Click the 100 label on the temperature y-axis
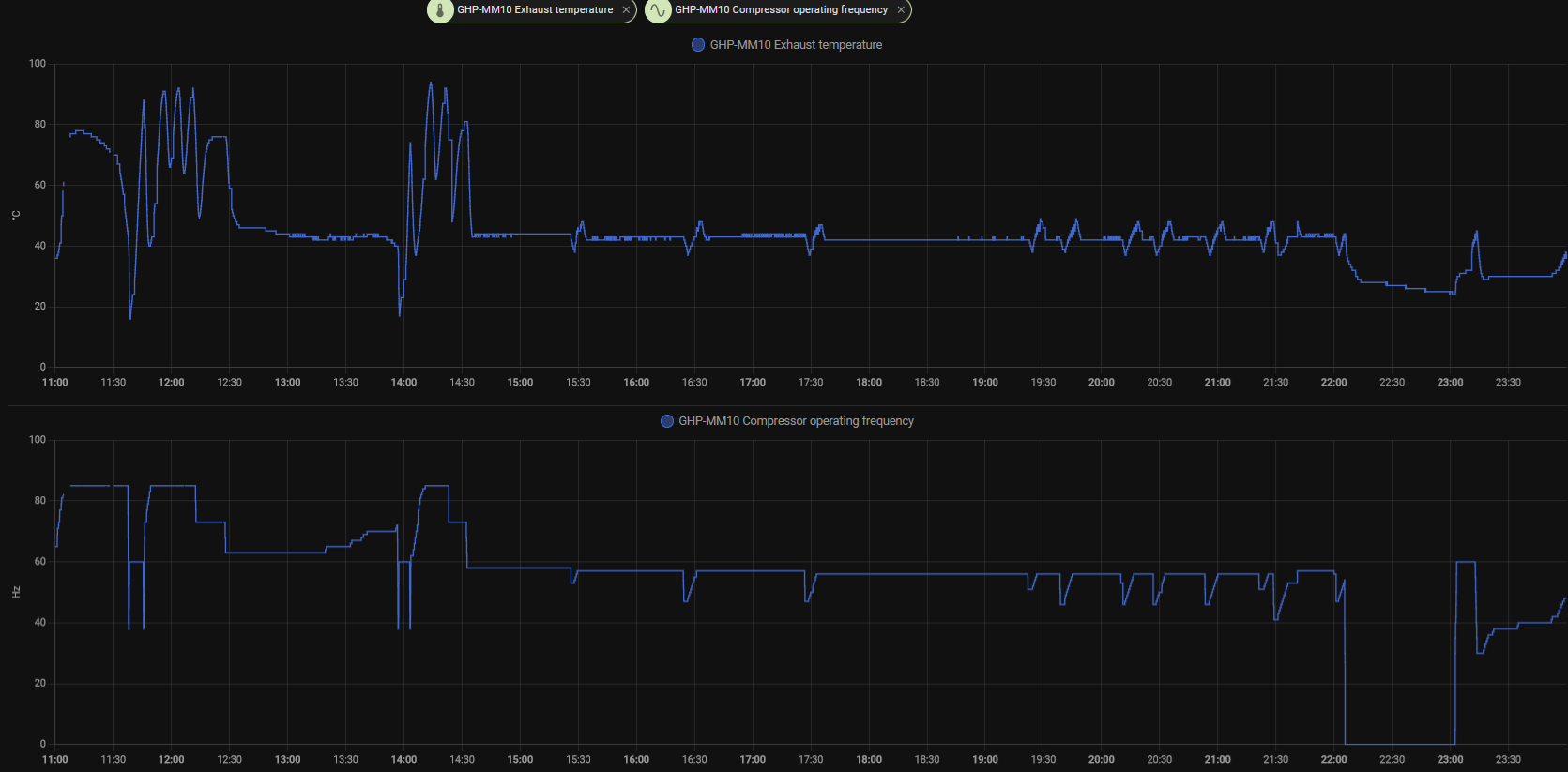Screen dimensions: 1568x772 point(38,64)
